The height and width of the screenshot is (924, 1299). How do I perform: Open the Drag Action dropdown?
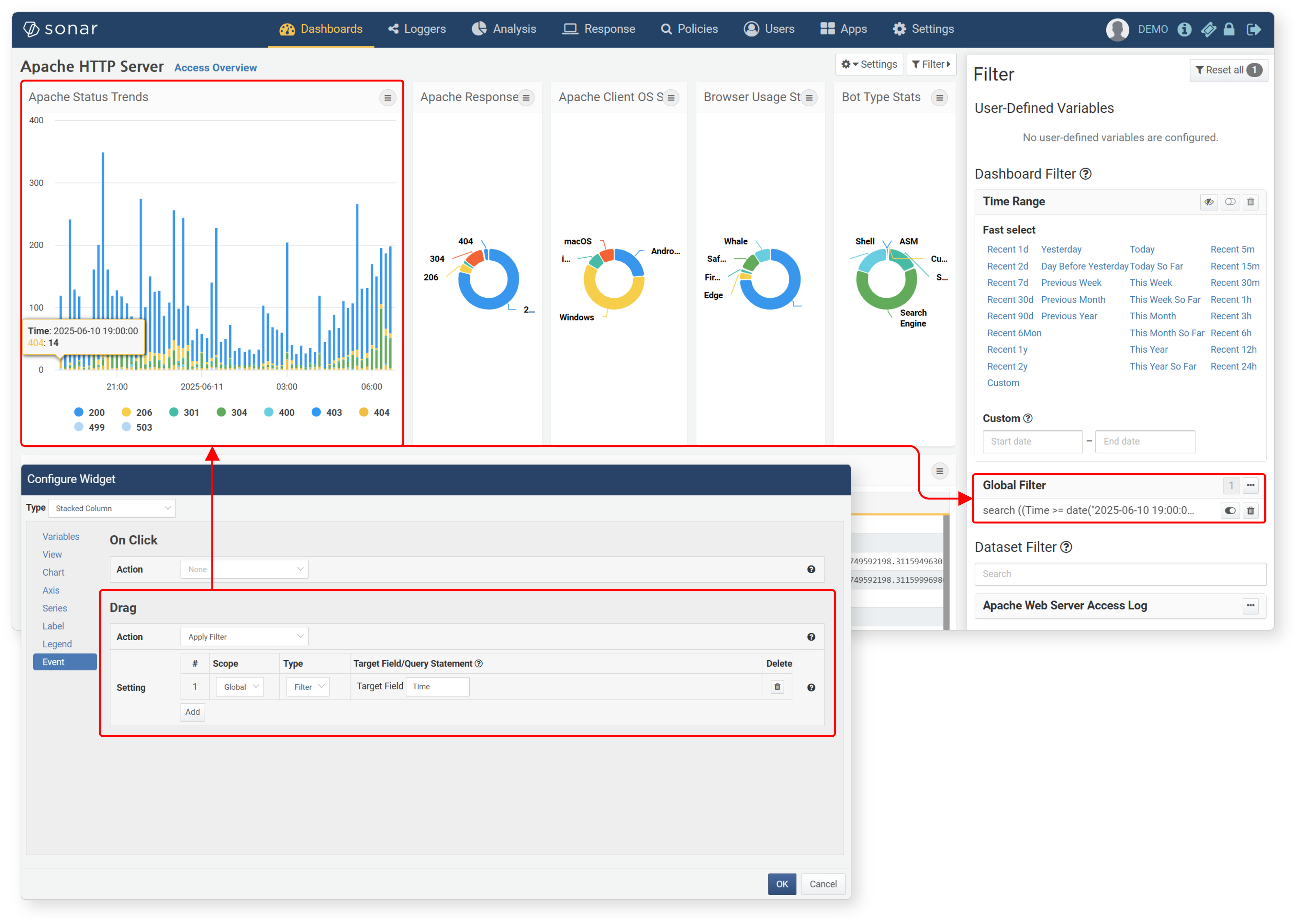(x=244, y=637)
